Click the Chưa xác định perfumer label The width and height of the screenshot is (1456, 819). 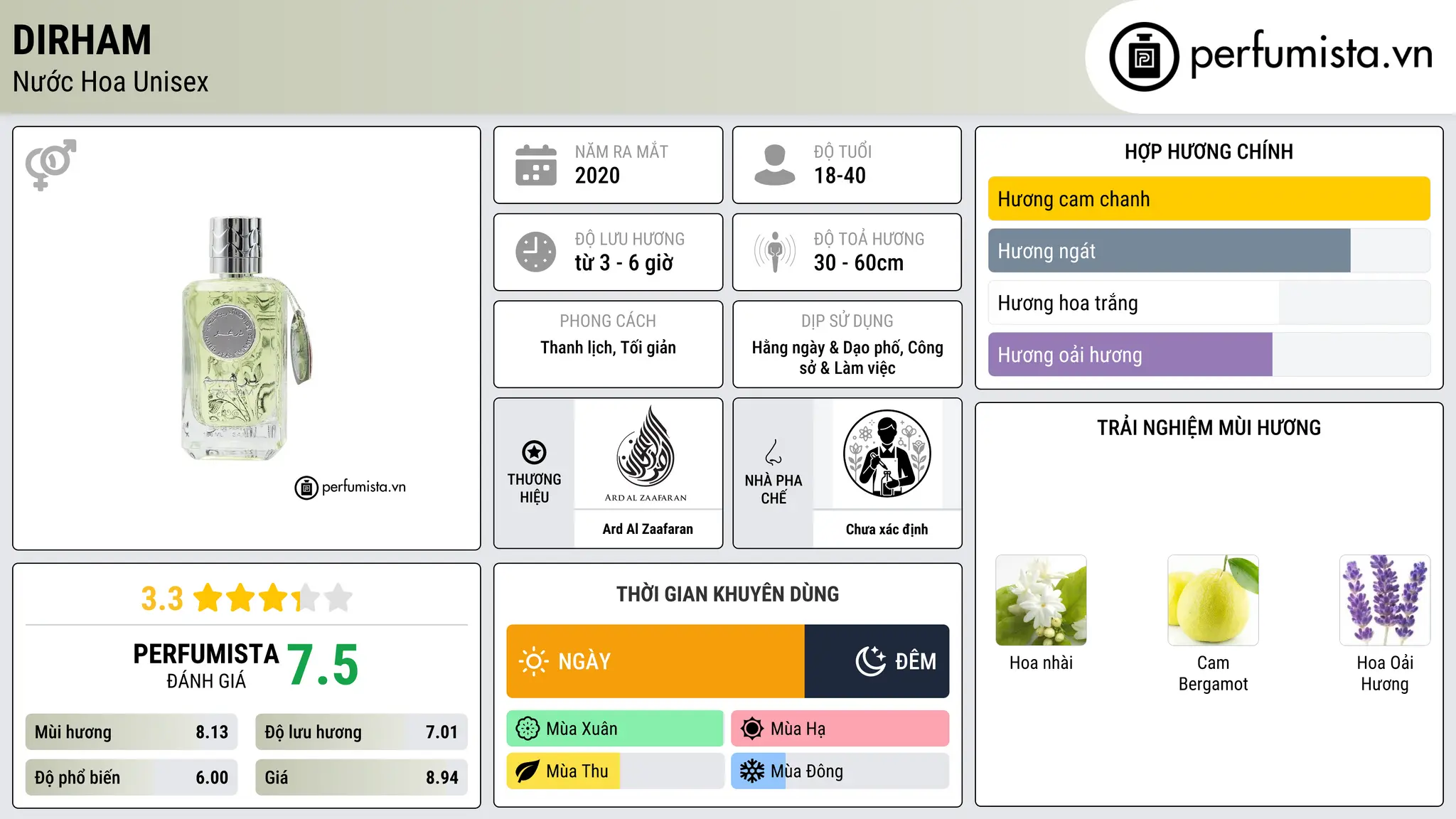[x=887, y=529]
